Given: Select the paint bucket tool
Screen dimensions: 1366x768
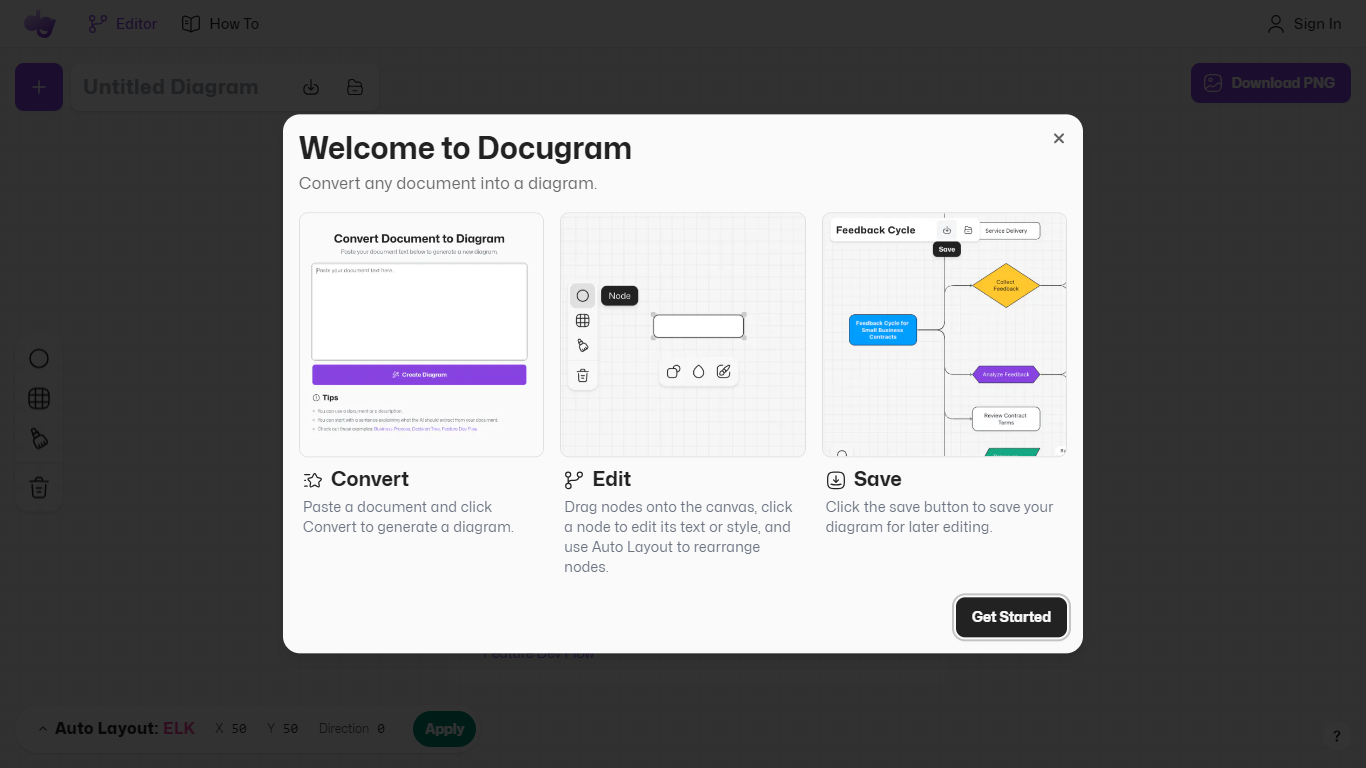Looking at the screenshot, I should 39,439.
